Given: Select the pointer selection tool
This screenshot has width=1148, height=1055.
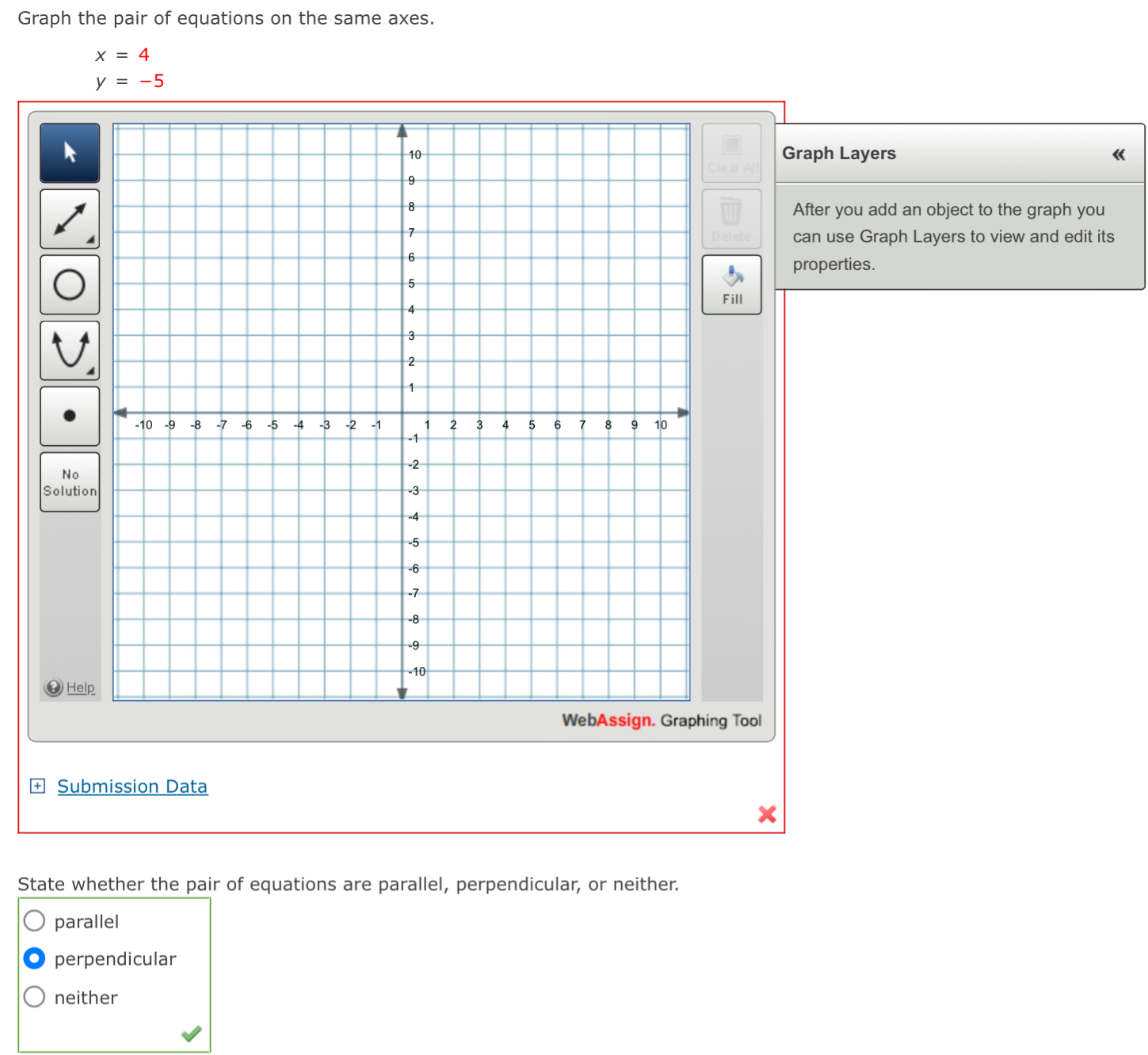Looking at the screenshot, I should click(69, 152).
